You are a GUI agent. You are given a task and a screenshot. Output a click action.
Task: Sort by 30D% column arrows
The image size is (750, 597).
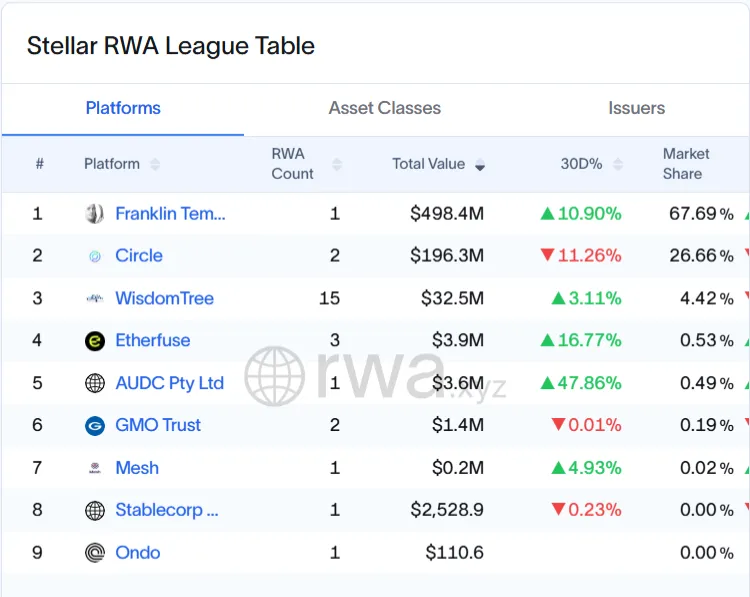618,164
